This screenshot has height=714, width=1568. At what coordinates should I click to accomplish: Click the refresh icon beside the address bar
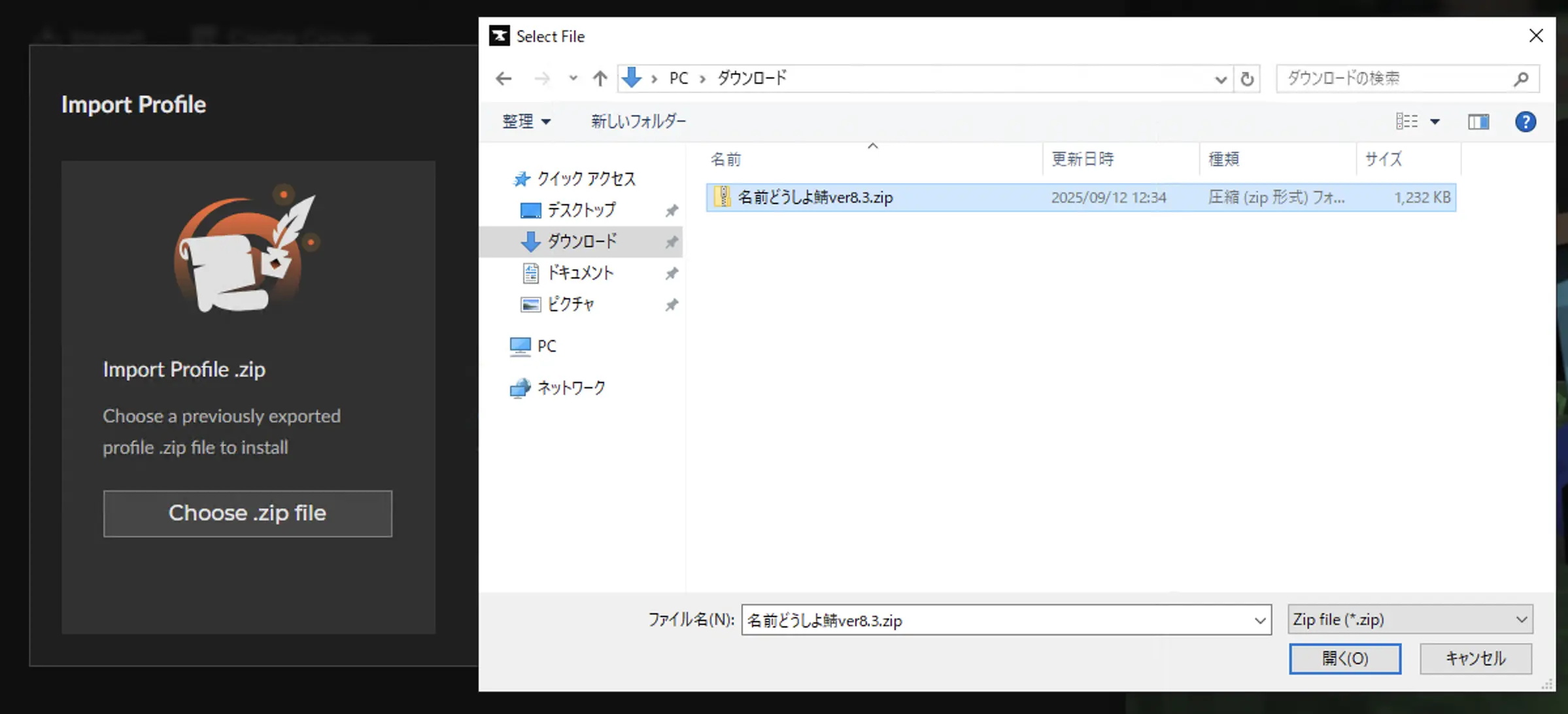click(x=1246, y=78)
